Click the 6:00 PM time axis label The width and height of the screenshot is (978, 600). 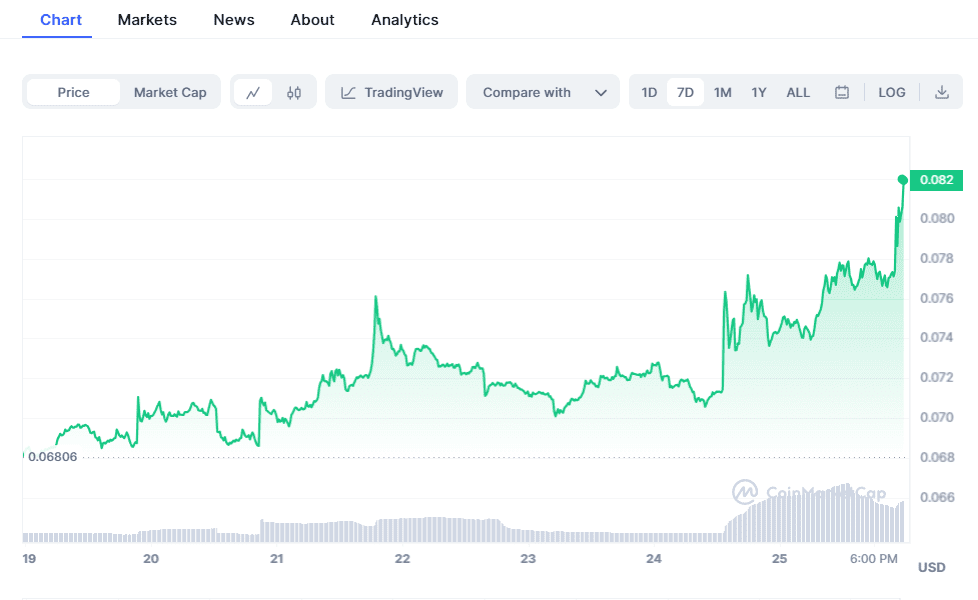coord(873,558)
